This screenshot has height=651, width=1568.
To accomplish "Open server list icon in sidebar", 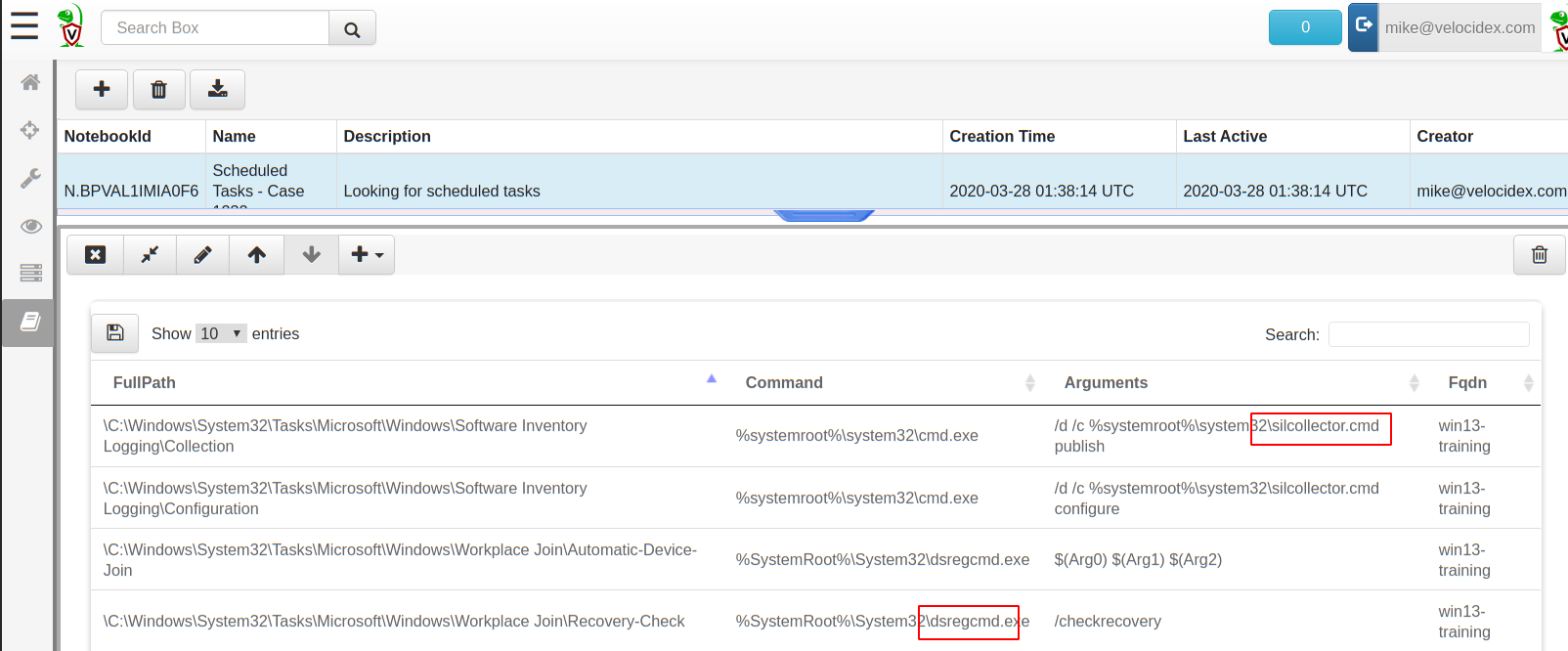I will click(x=30, y=273).
